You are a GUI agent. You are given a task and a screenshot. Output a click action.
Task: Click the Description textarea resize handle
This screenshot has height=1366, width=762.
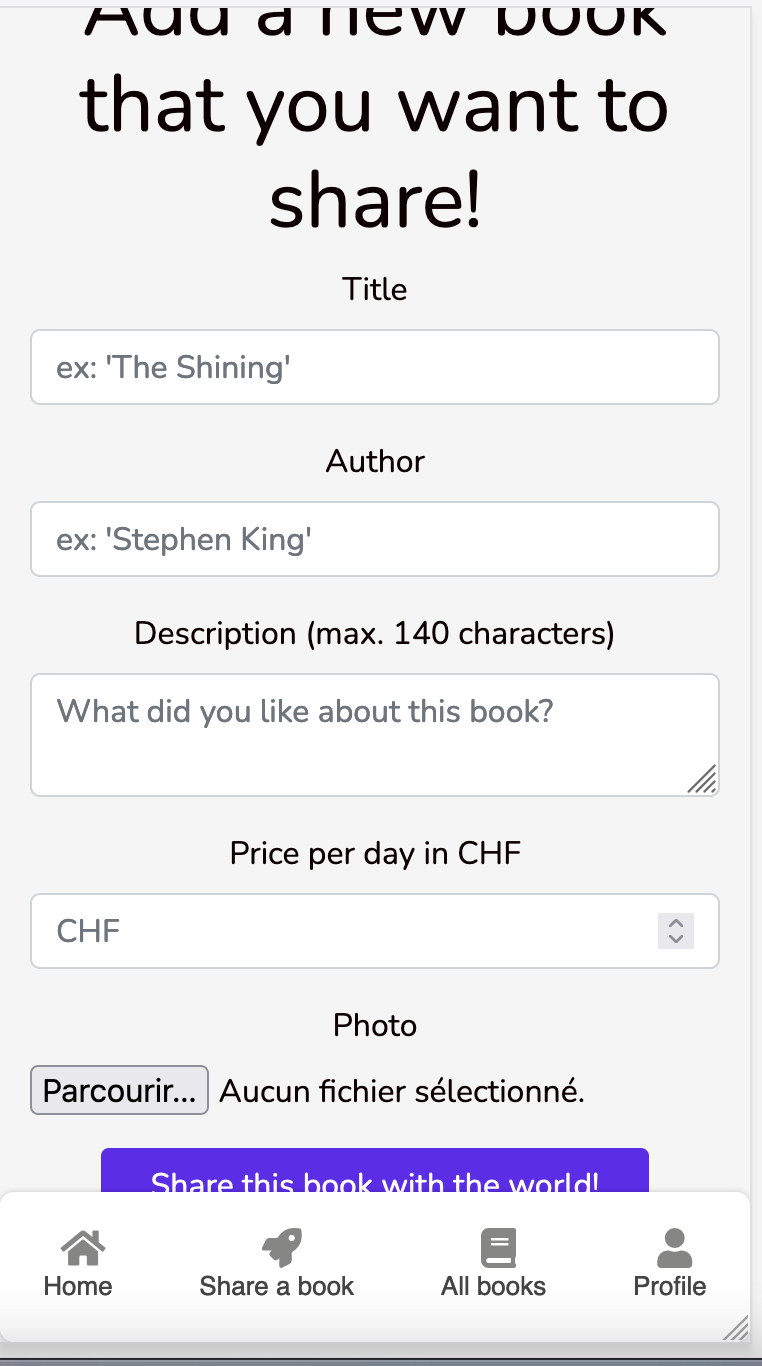click(702, 779)
